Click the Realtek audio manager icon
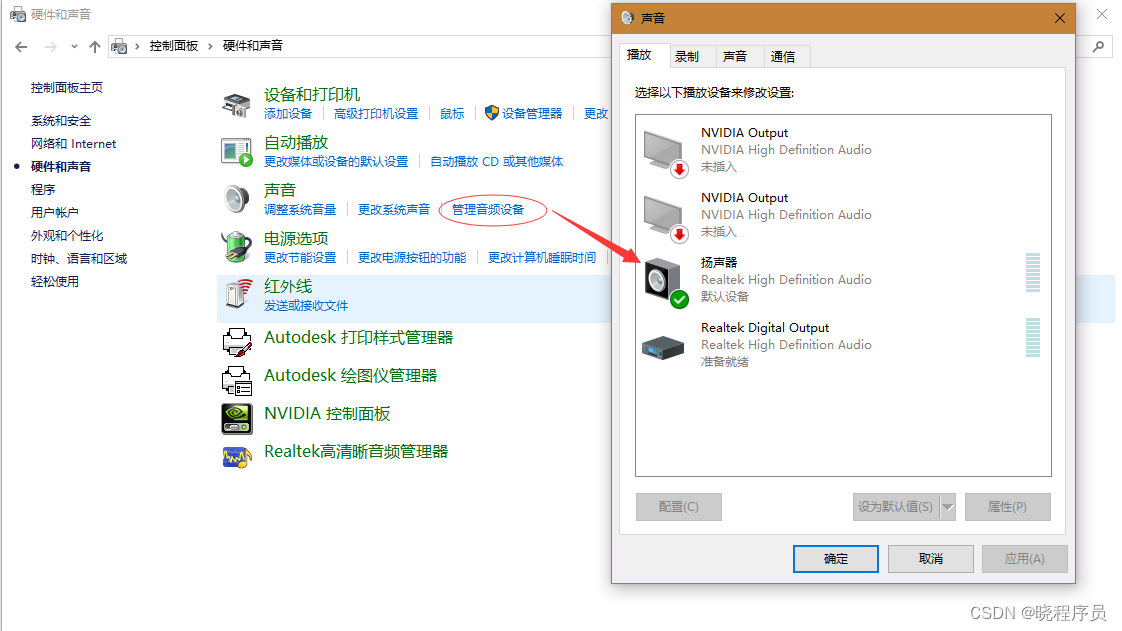Screen dimensions: 1122x631 (237, 456)
